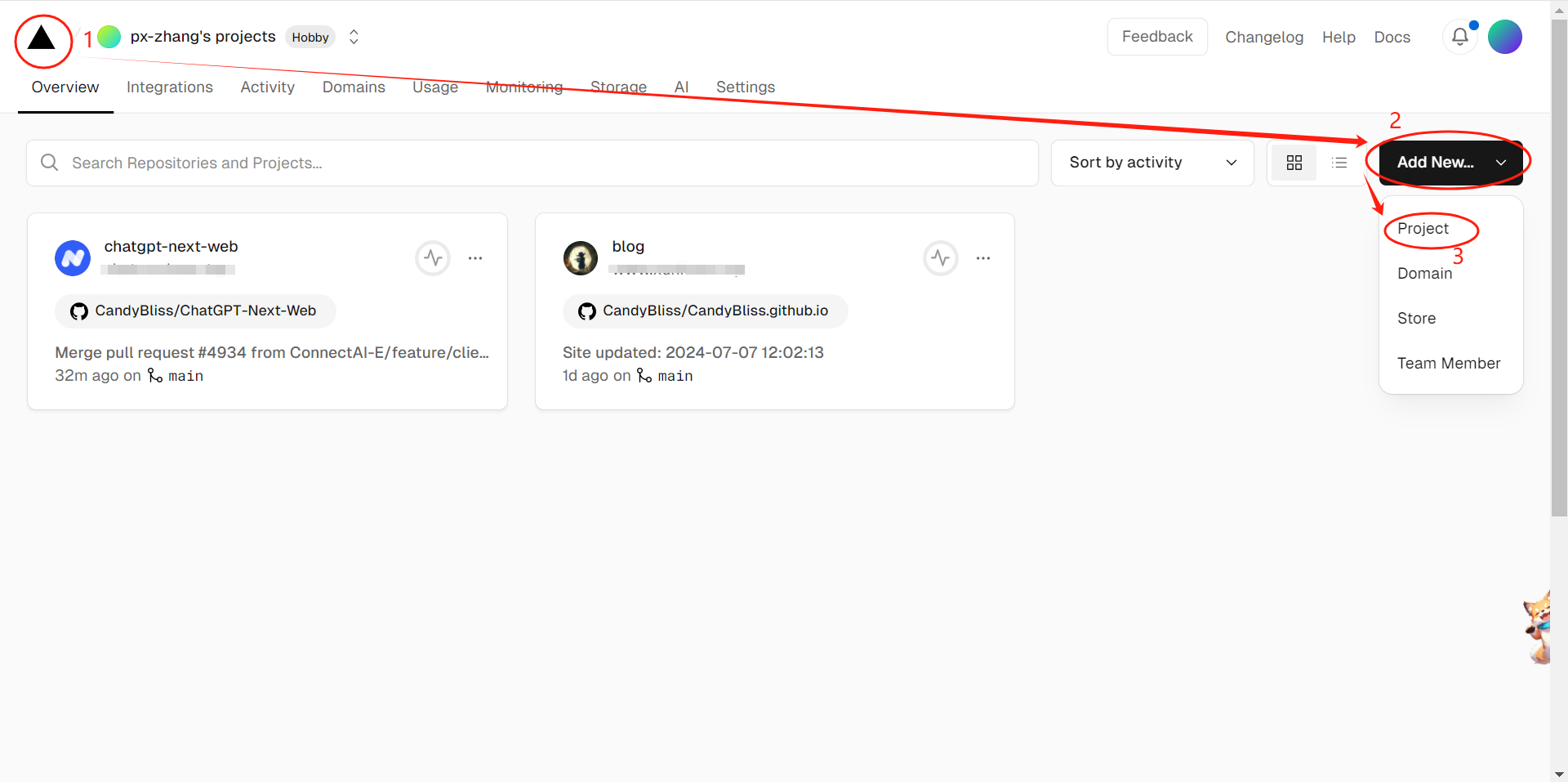1568x782 pixels.
Task: Select Domain from the Add New menu
Action: (x=1424, y=274)
